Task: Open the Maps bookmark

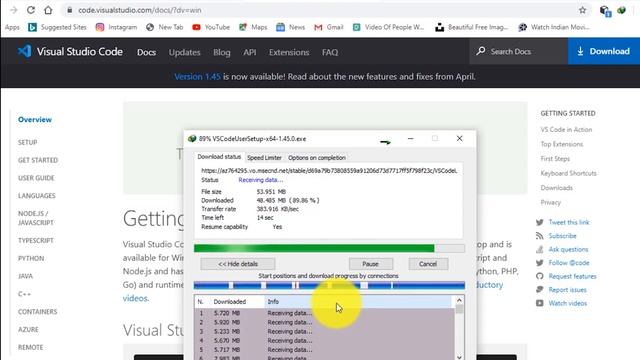Action: (x=253, y=27)
